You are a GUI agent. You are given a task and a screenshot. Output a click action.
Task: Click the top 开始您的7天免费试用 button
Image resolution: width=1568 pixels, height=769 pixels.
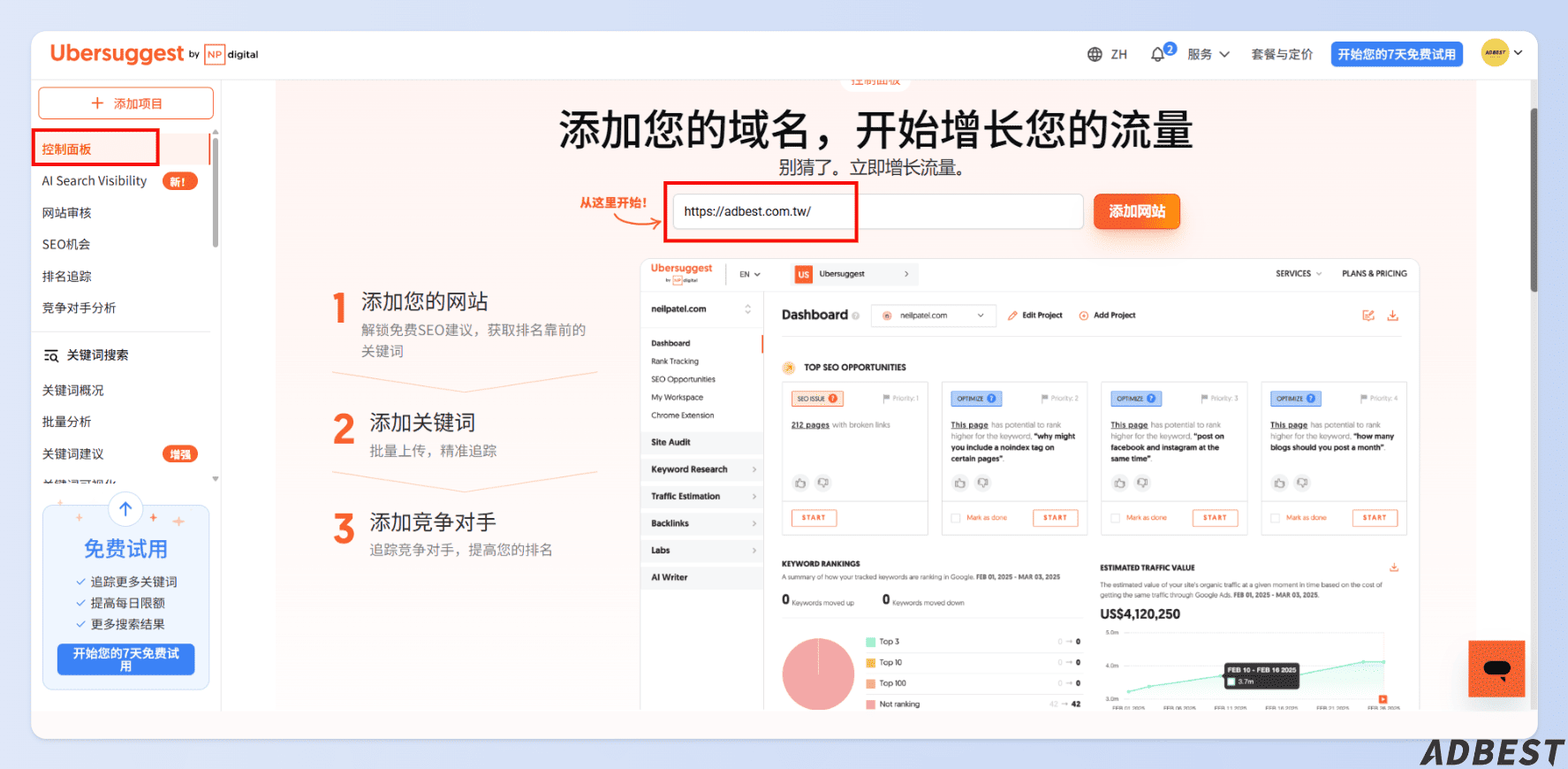click(x=1397, y=54)
